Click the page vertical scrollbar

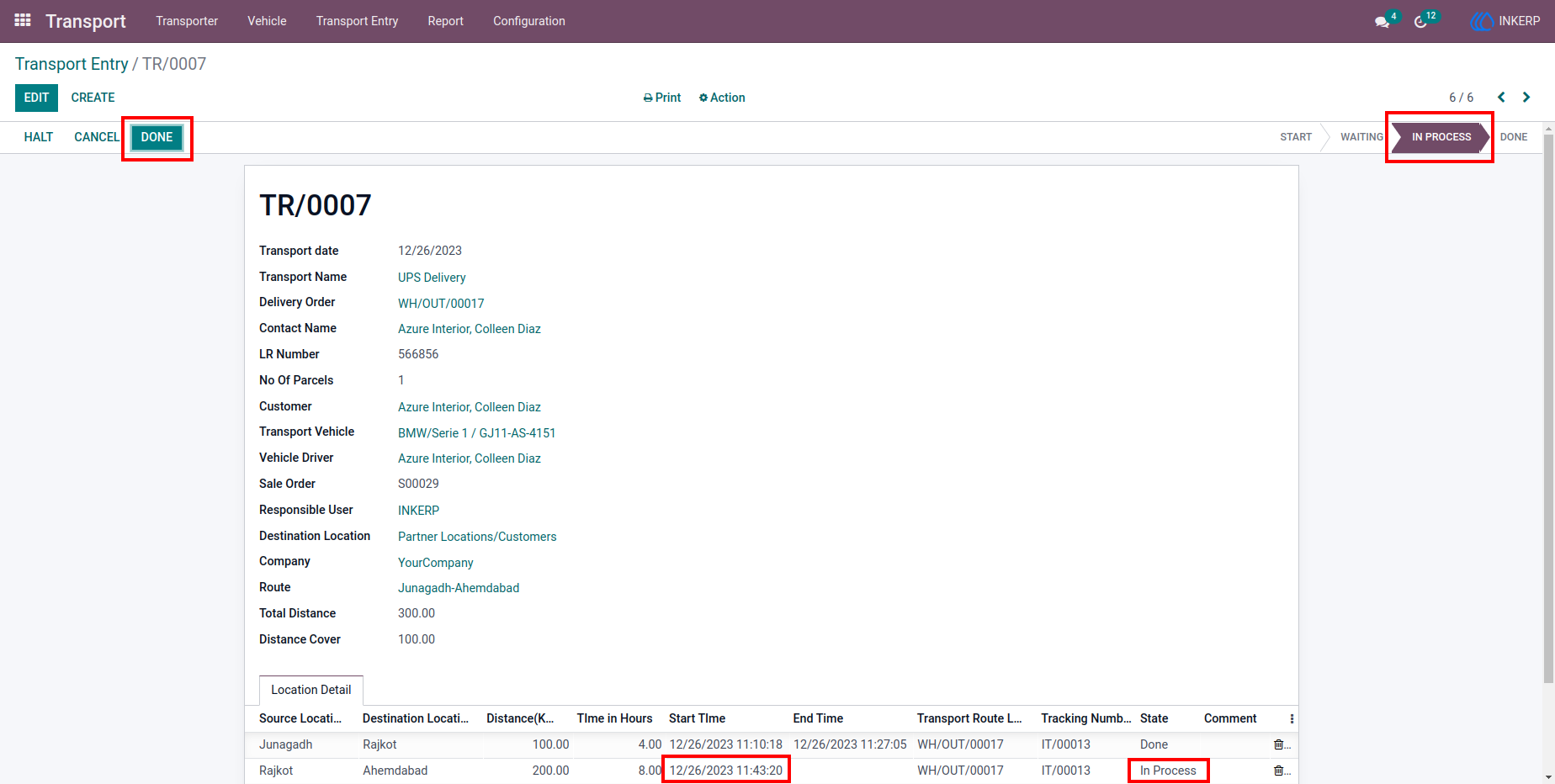click(1548, 408)
